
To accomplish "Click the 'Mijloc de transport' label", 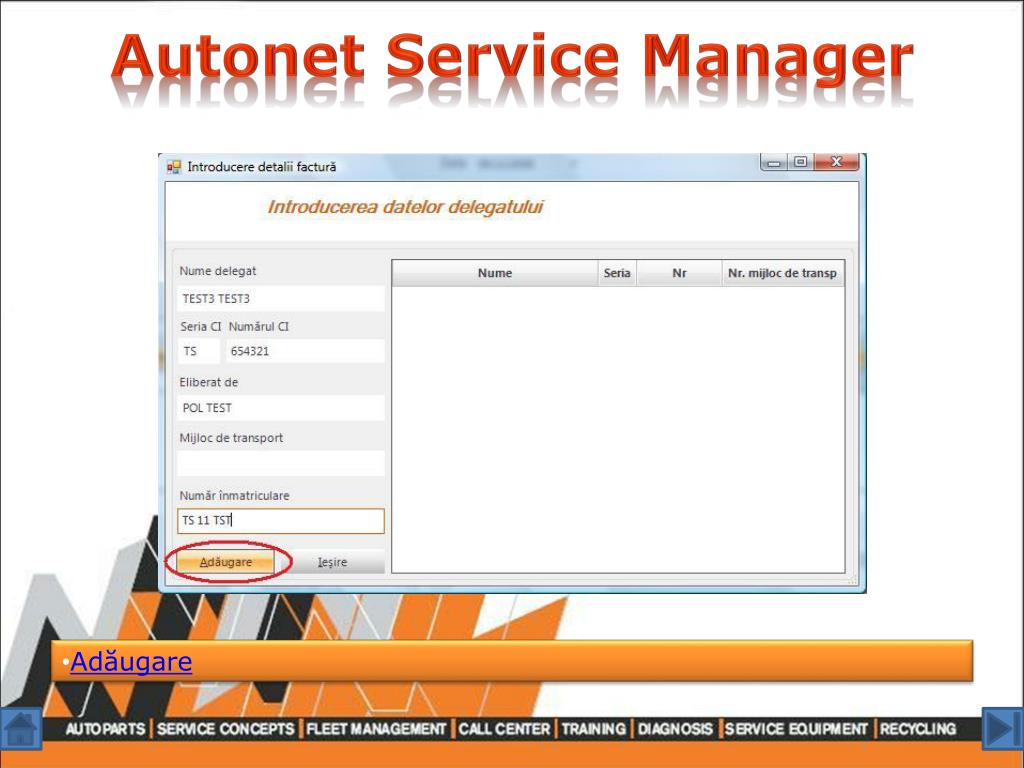I will [231, 438].
